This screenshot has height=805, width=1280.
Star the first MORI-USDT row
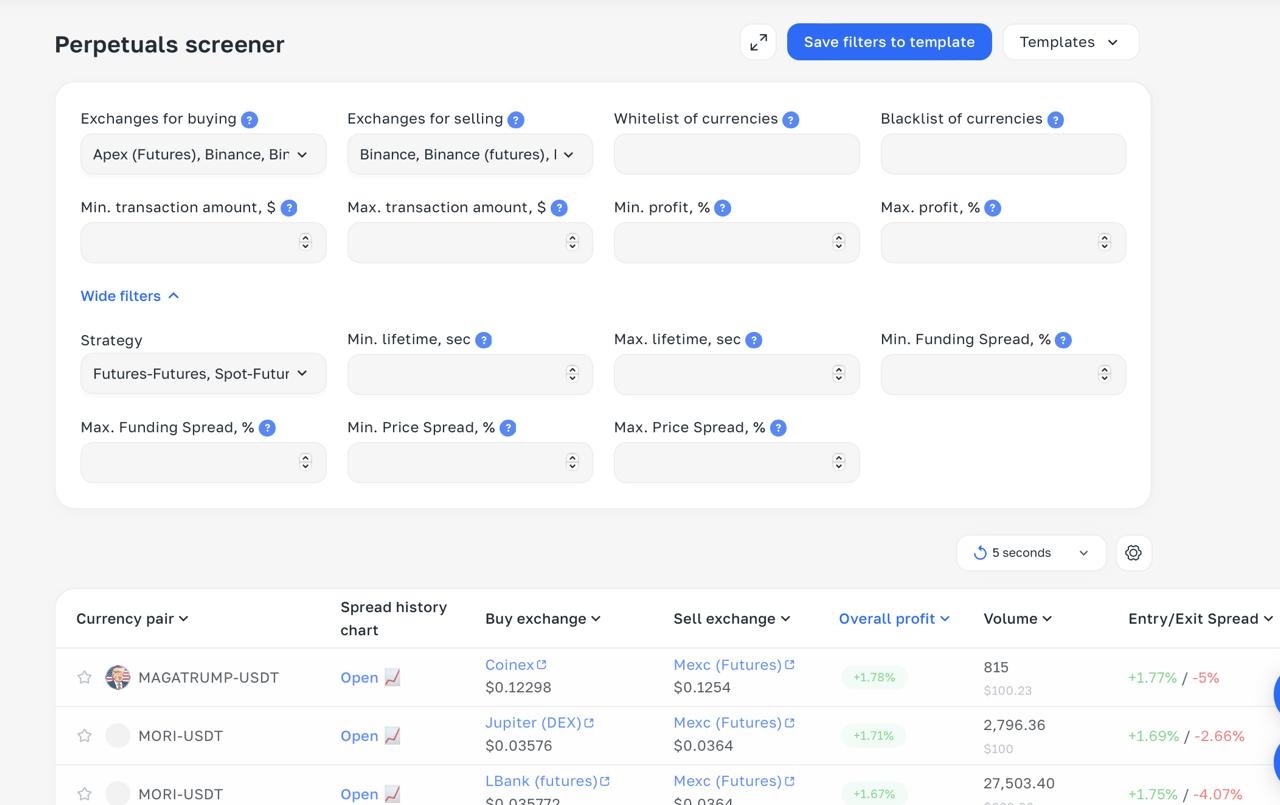[x=85, y=736]
